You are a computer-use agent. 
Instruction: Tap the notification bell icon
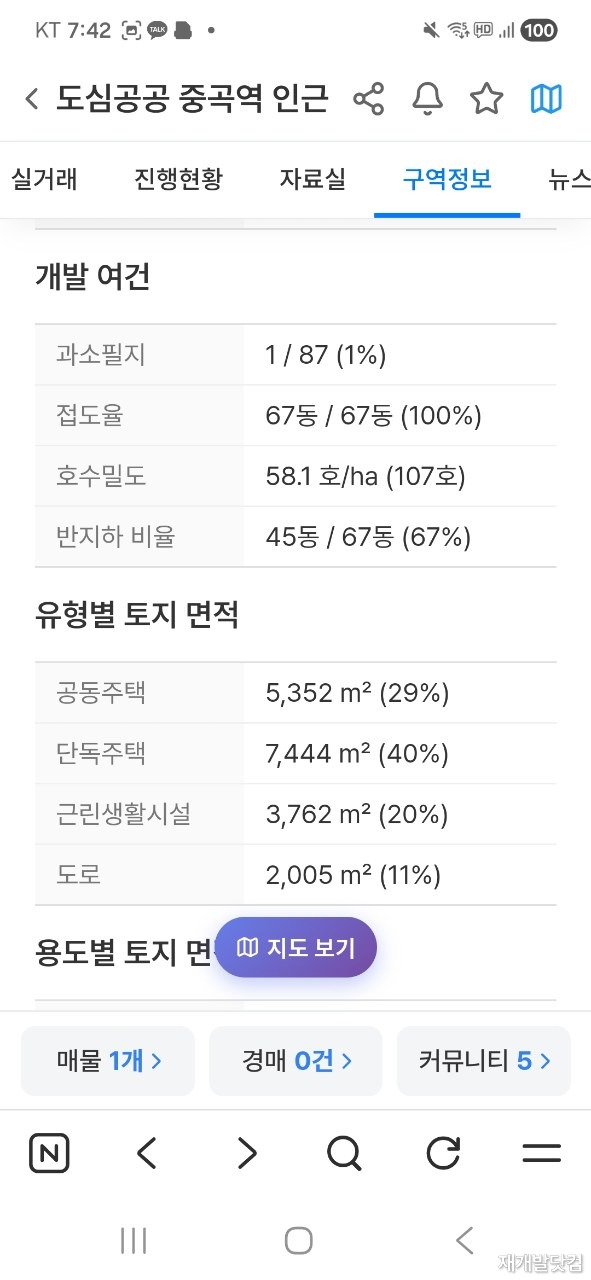[x=428, y=99]
